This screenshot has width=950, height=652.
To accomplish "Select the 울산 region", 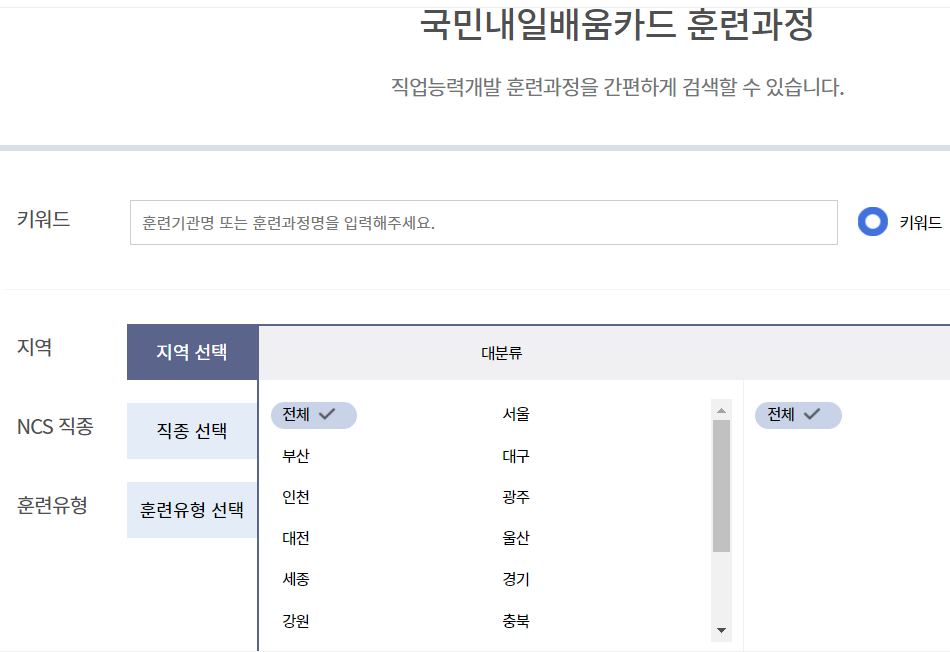I will point(516,538).
